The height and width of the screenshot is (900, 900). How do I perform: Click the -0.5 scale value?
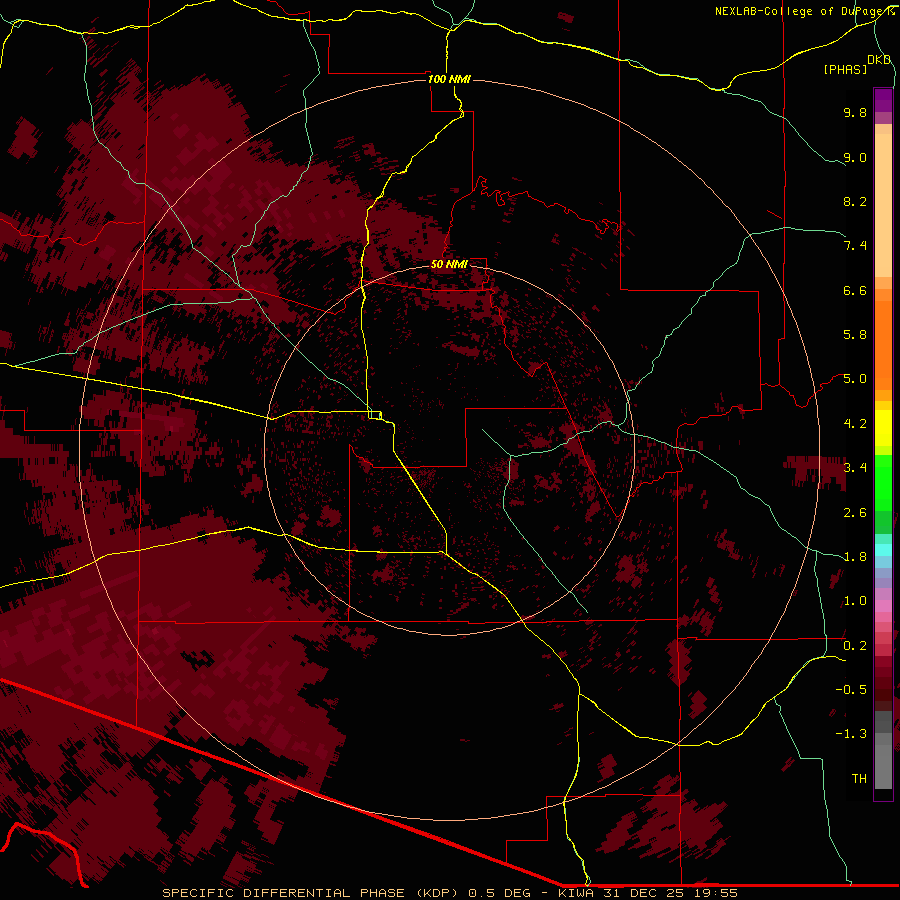pyautogui.click(x=851, y=690)
